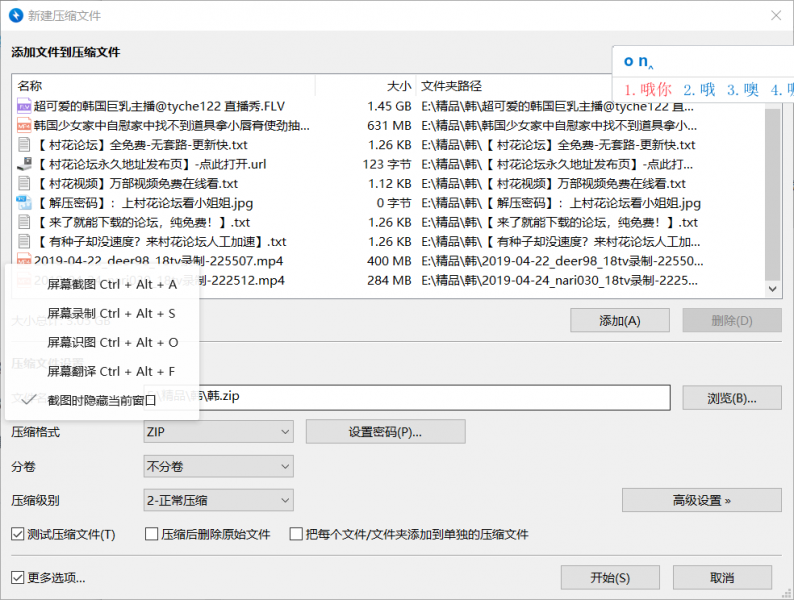Click the video icon of 2019-04-22_deer98 mp4 file

[24, 261]
